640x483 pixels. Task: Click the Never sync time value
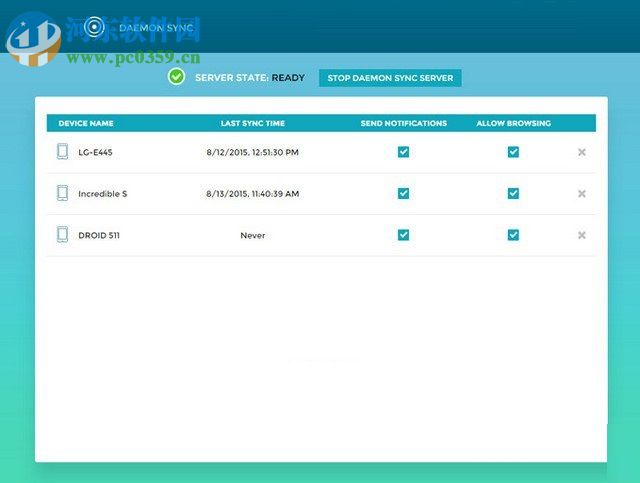tap(253, 236)
